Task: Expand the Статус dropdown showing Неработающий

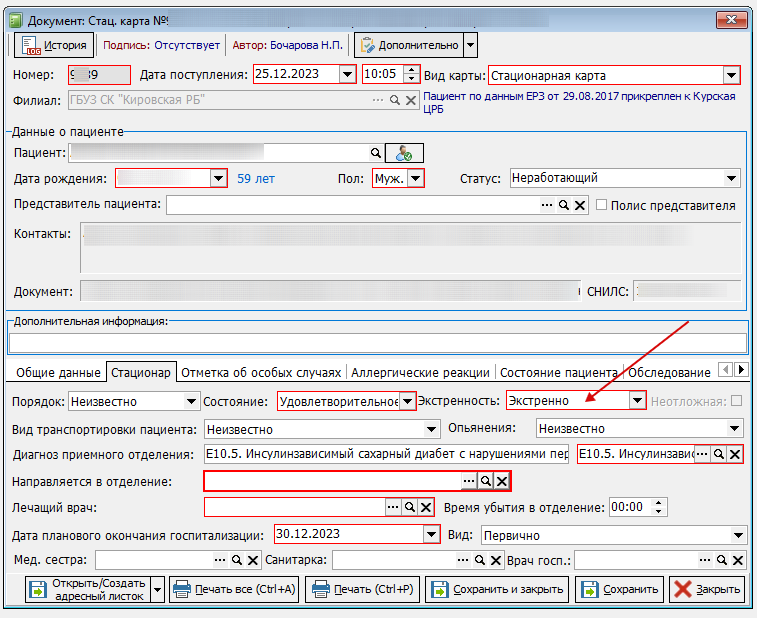Action: click(x=731, y=178)
